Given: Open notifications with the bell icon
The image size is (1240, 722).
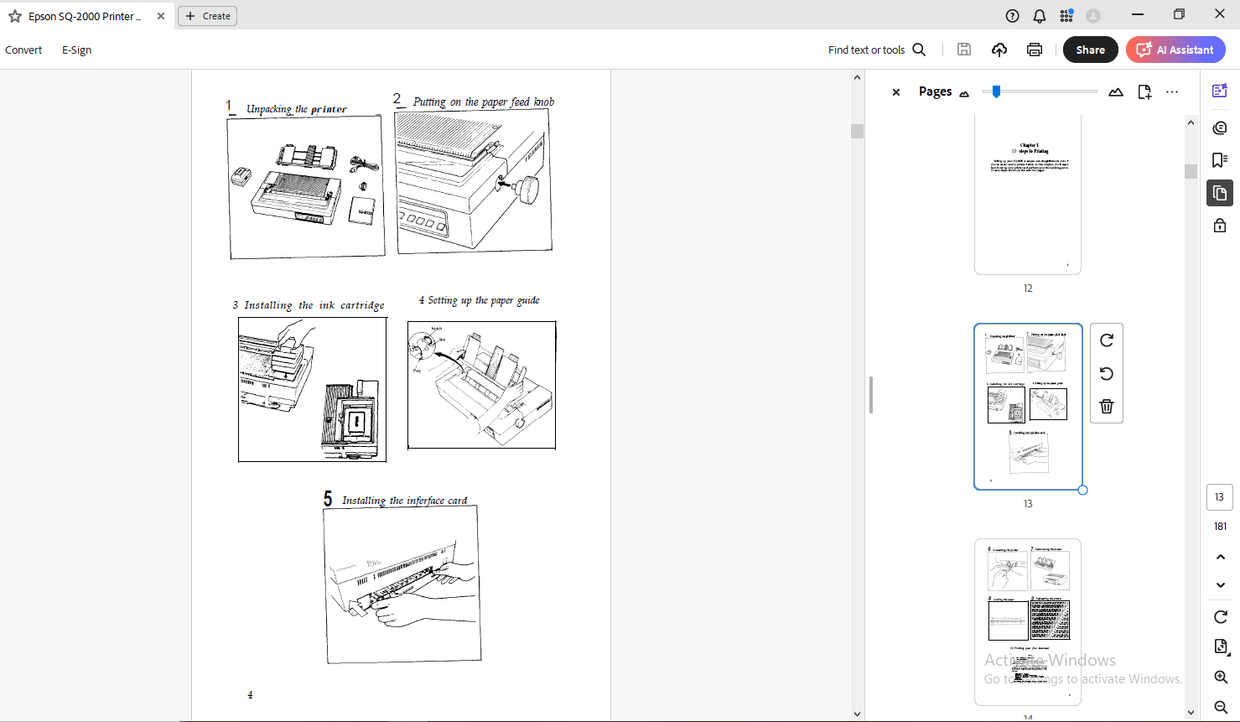Looking at the screenshot, I should (1039, 14).
